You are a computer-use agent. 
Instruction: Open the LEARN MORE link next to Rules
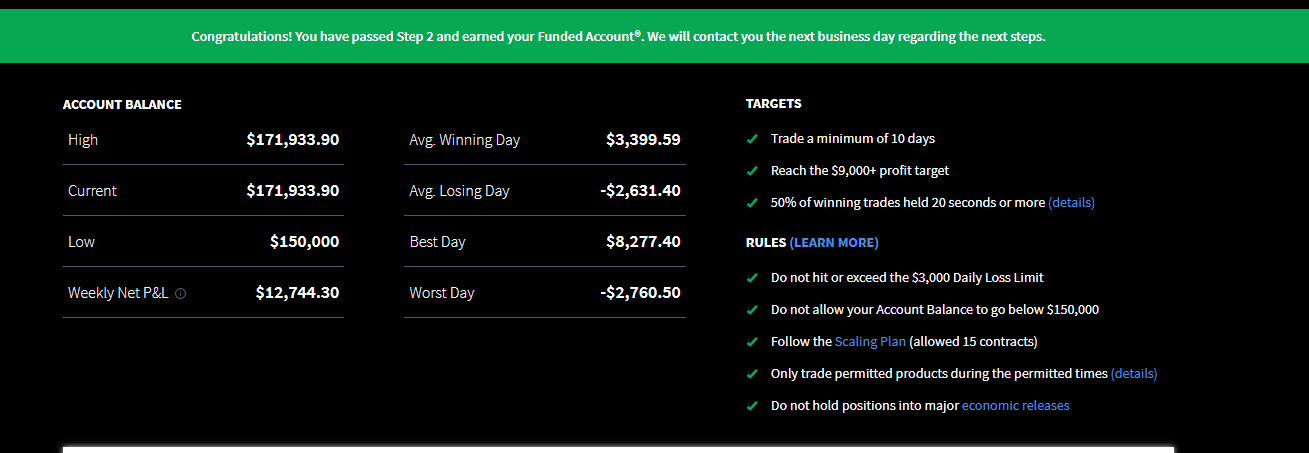click(x=834, y=243)
